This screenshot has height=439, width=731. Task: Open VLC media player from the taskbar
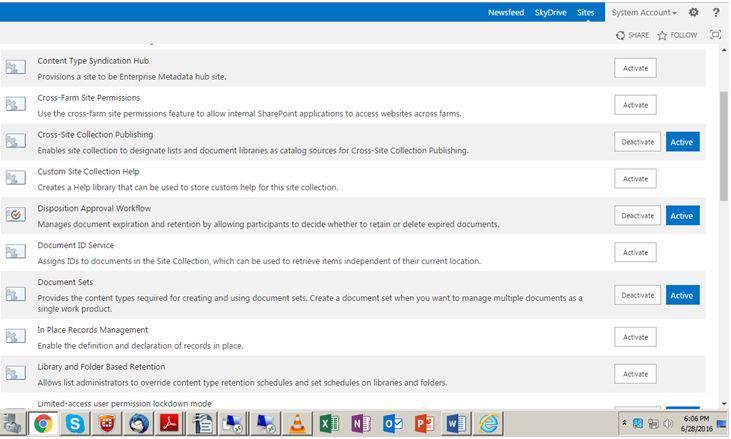[x=297, y=424]
